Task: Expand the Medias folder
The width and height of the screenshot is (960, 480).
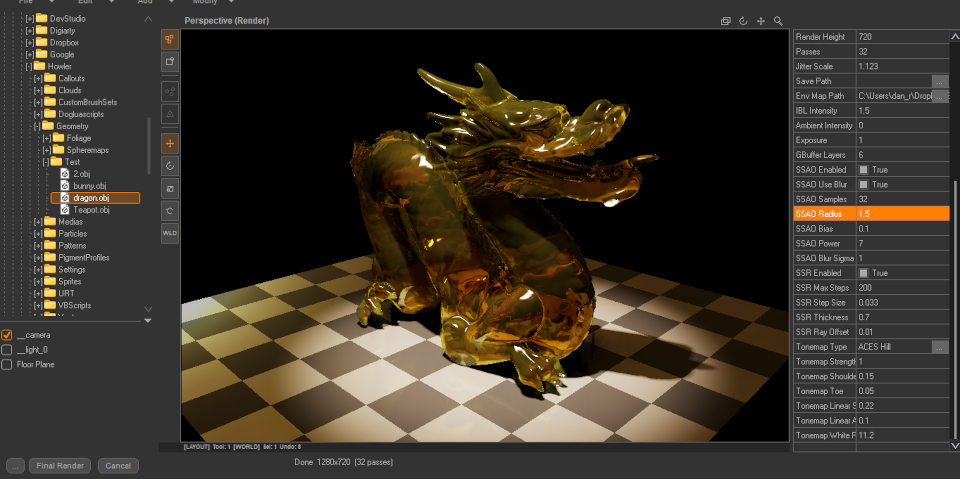Action: (39, 222)
